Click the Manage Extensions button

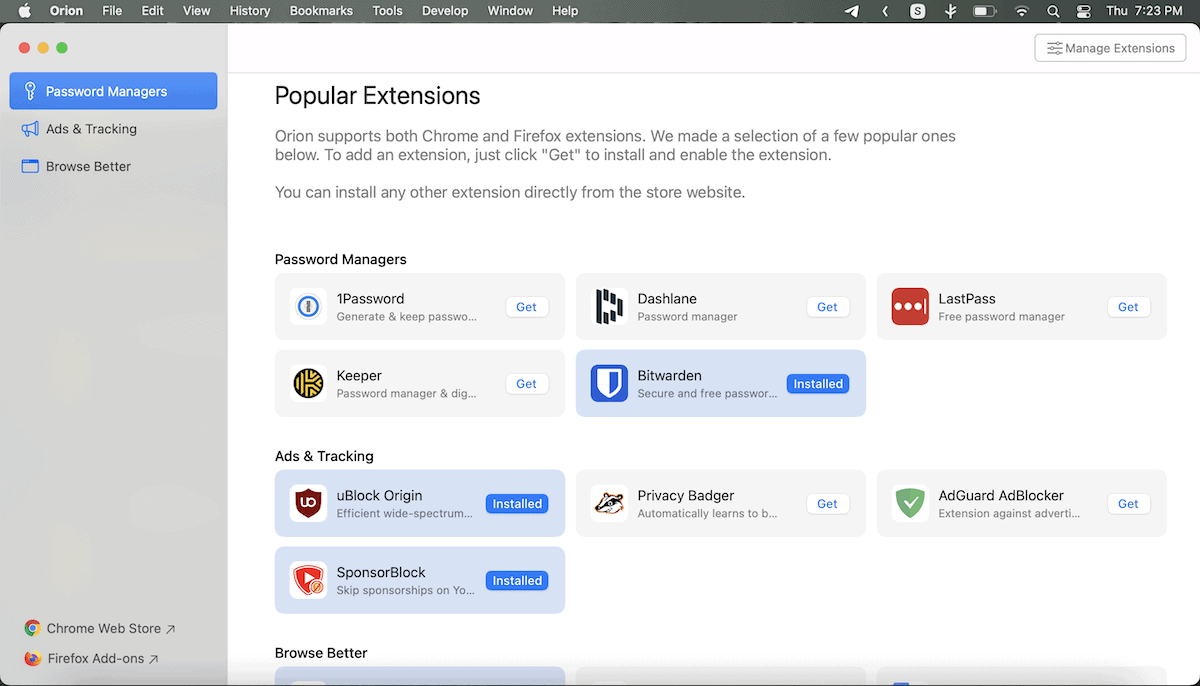tap(1110, 48)
